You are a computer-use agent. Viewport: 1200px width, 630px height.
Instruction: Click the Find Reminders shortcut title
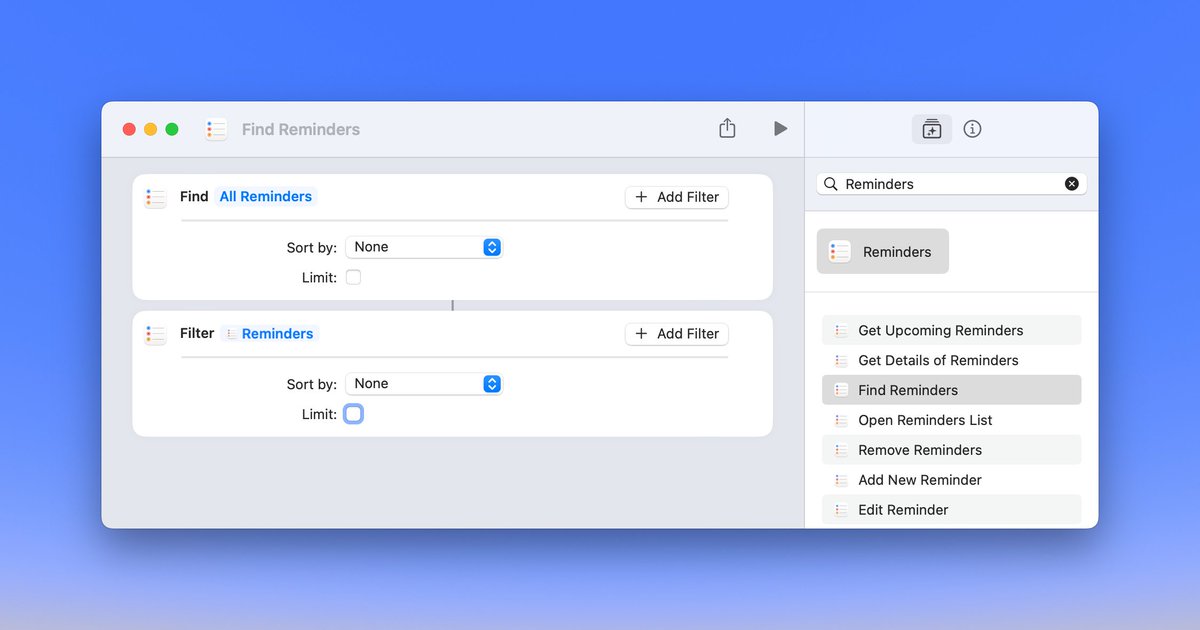301,129
